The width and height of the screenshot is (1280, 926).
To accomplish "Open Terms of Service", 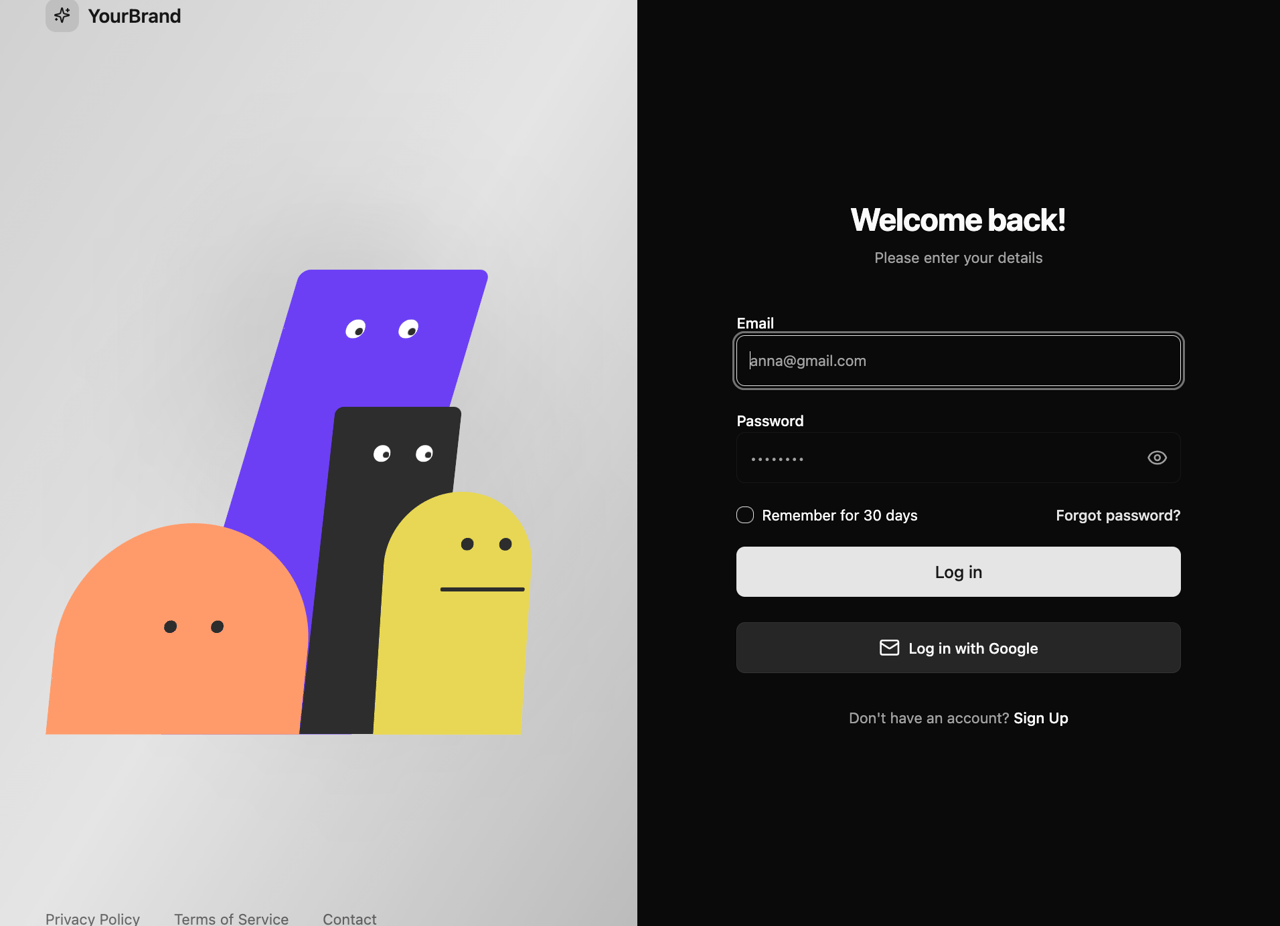I will pos(231,918).
